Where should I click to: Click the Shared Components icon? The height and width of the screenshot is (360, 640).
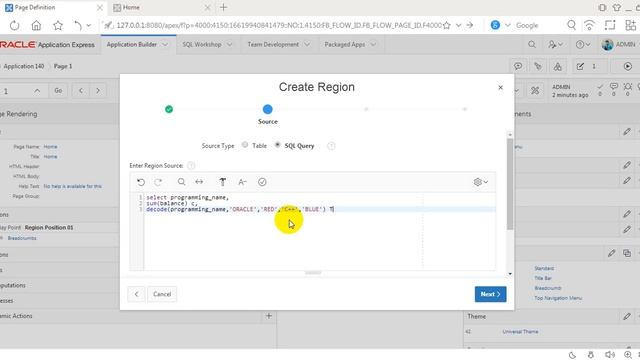point(558,66)
